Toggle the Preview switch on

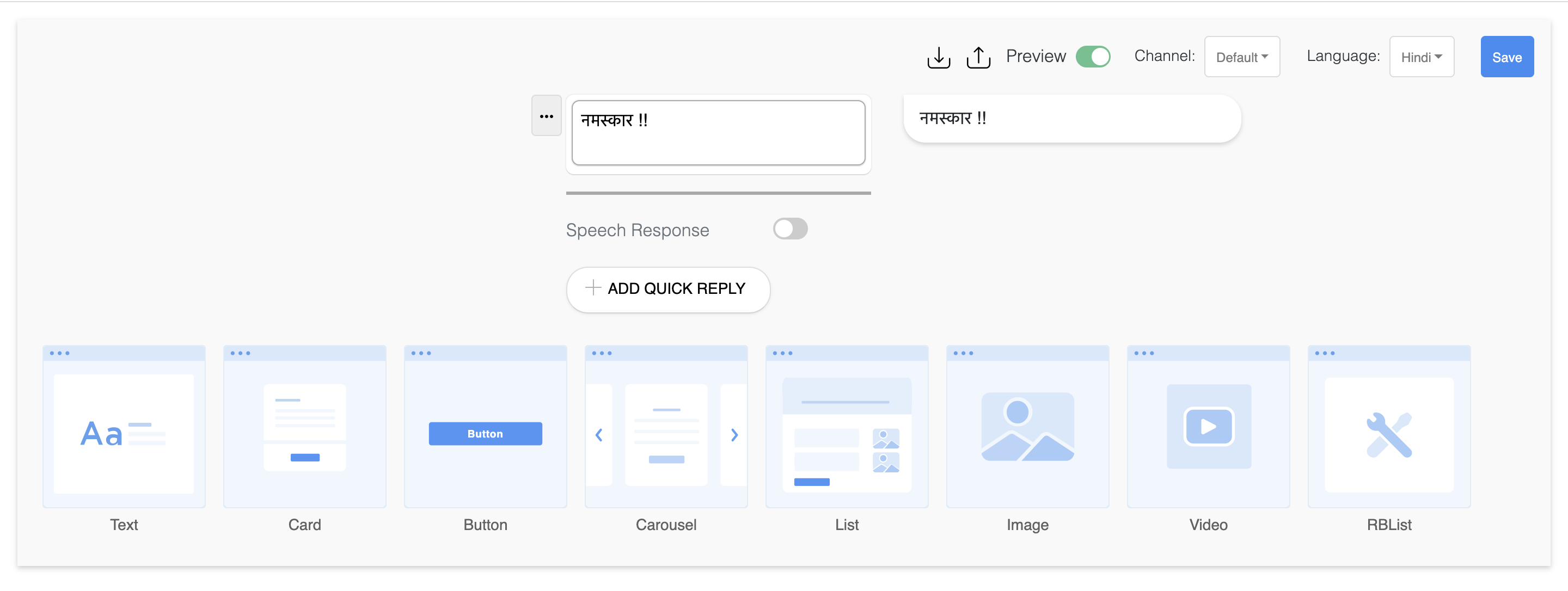(1094, 56)
